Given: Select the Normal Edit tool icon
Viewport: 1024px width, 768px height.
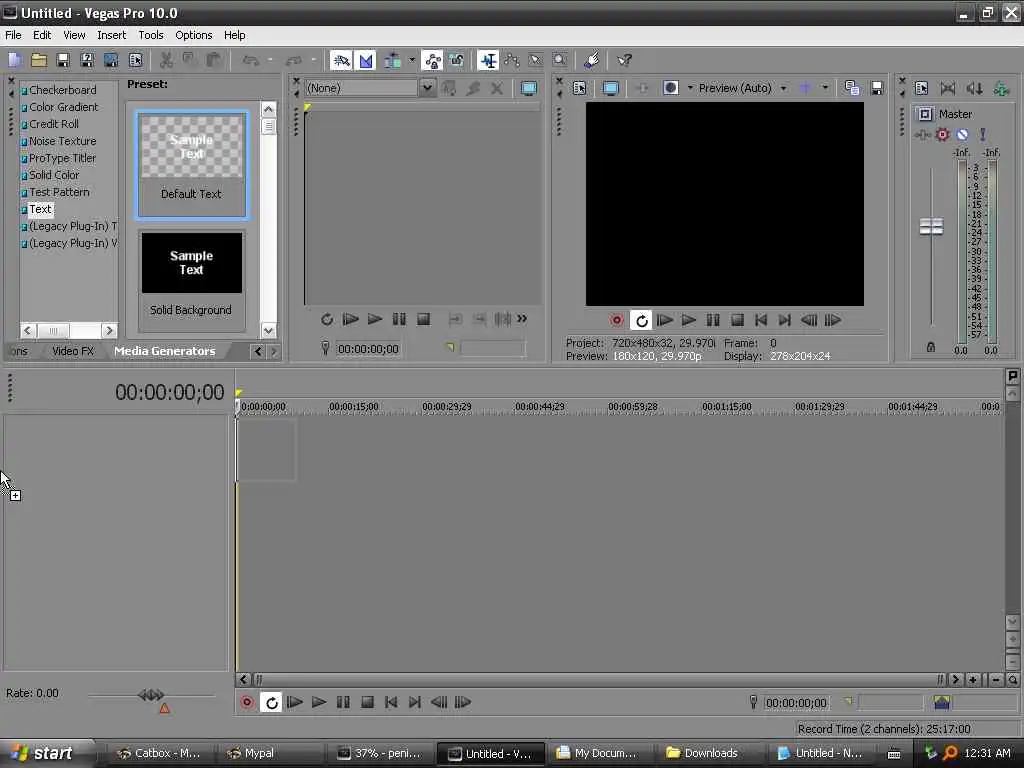Looking at the screenshot, I should click(x=488, y=61).
